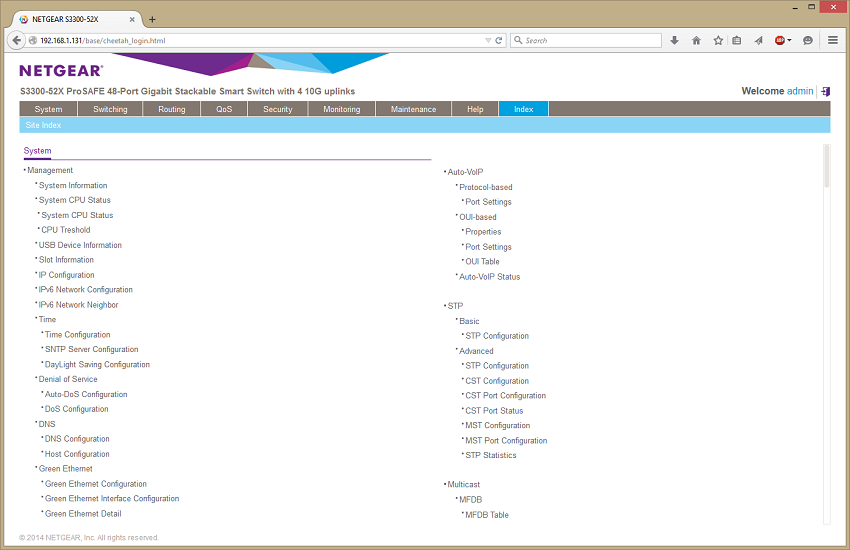Open CPU Treshold link
Screen dimensions: 850x550
(x=66, y=230)
